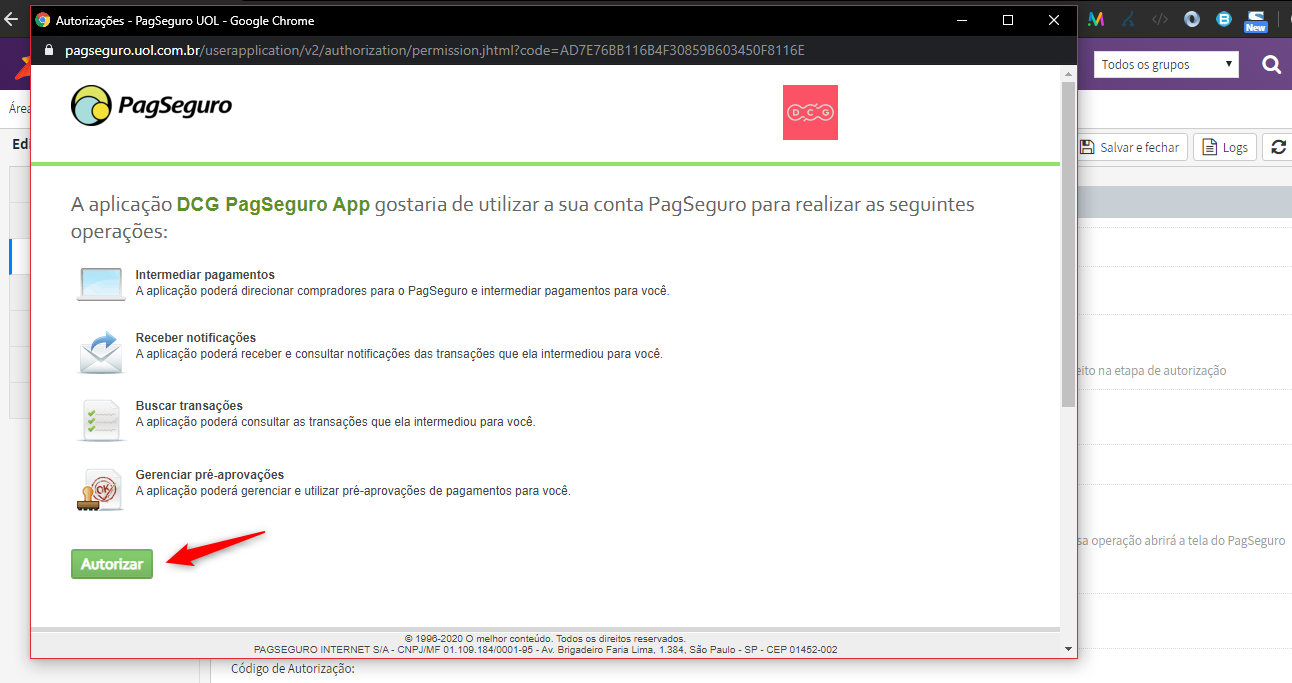Click the Receber notificações envelope icon
Viewport: 1292px width, 683px height.
click(101, 353)
